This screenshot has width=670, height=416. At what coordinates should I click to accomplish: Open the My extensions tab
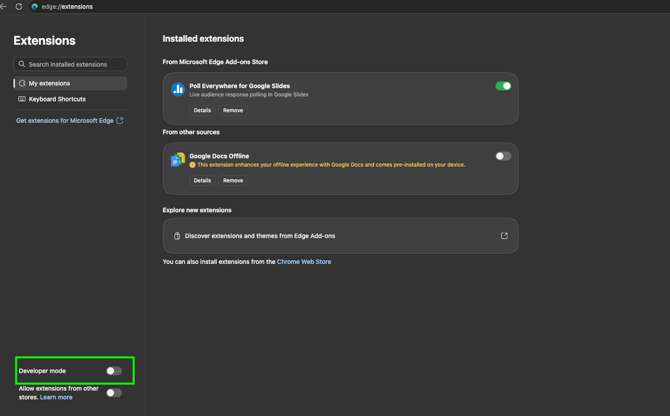click(x=71, y=83)
